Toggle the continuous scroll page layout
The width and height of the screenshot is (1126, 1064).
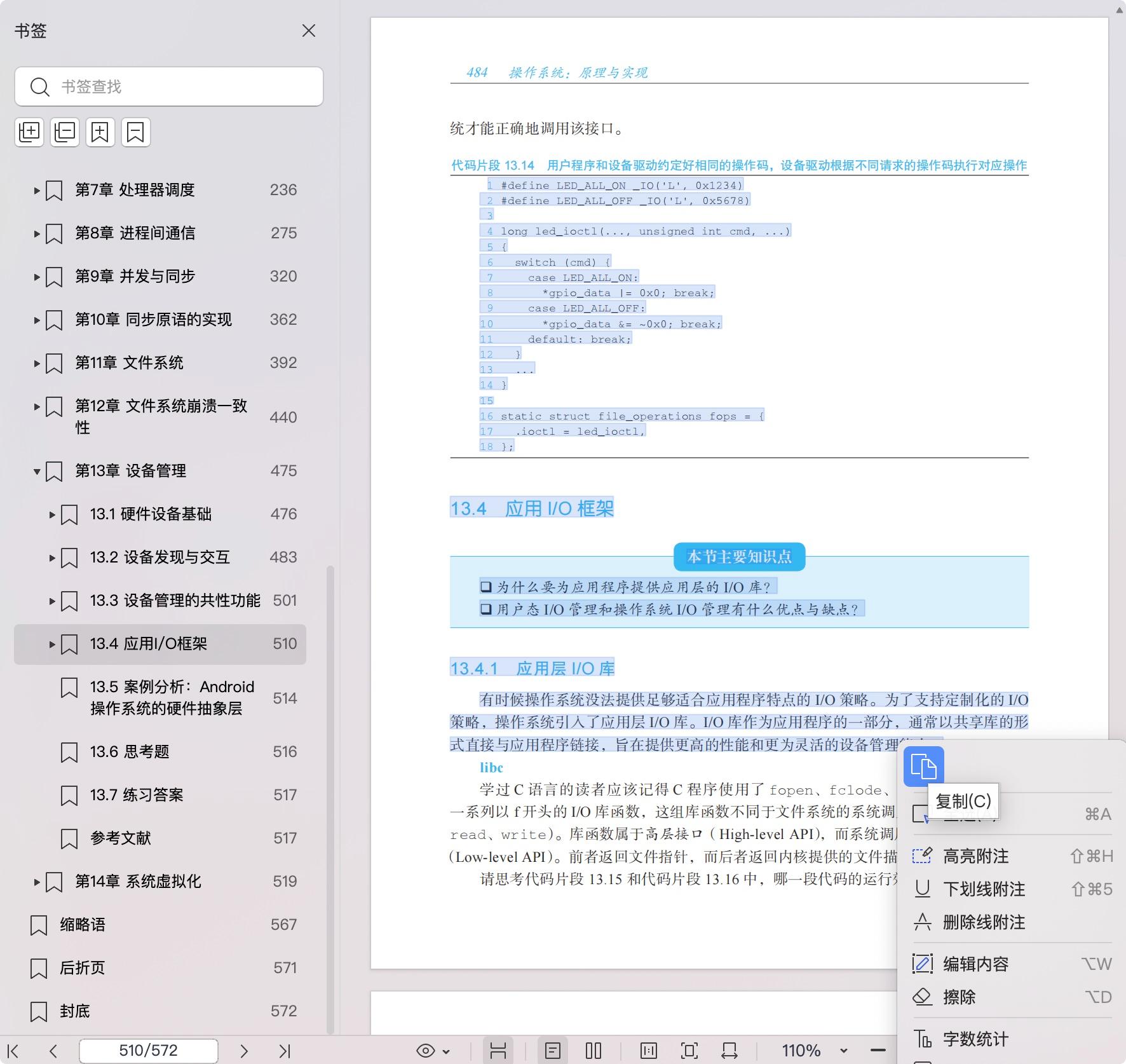pos(499,1051)
